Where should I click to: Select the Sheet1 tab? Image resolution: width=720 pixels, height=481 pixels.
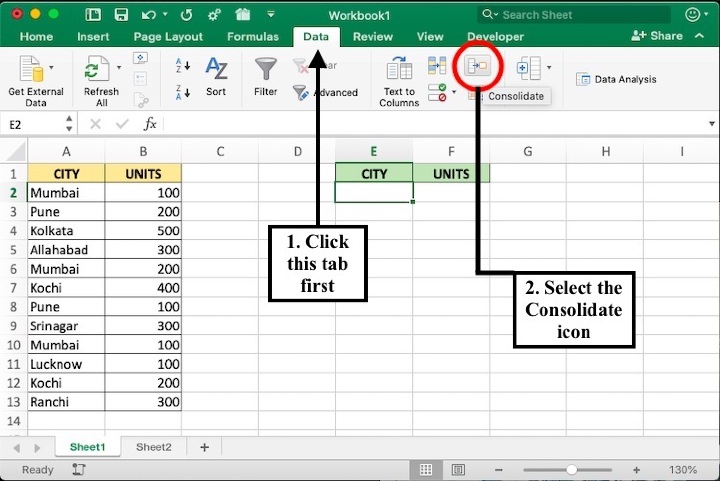click(x=87, y=447)
